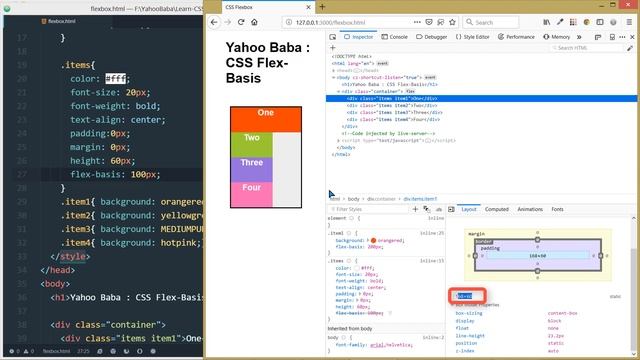Click body in the breadcrumb
640x360 pixels.
tap(353, 199)
